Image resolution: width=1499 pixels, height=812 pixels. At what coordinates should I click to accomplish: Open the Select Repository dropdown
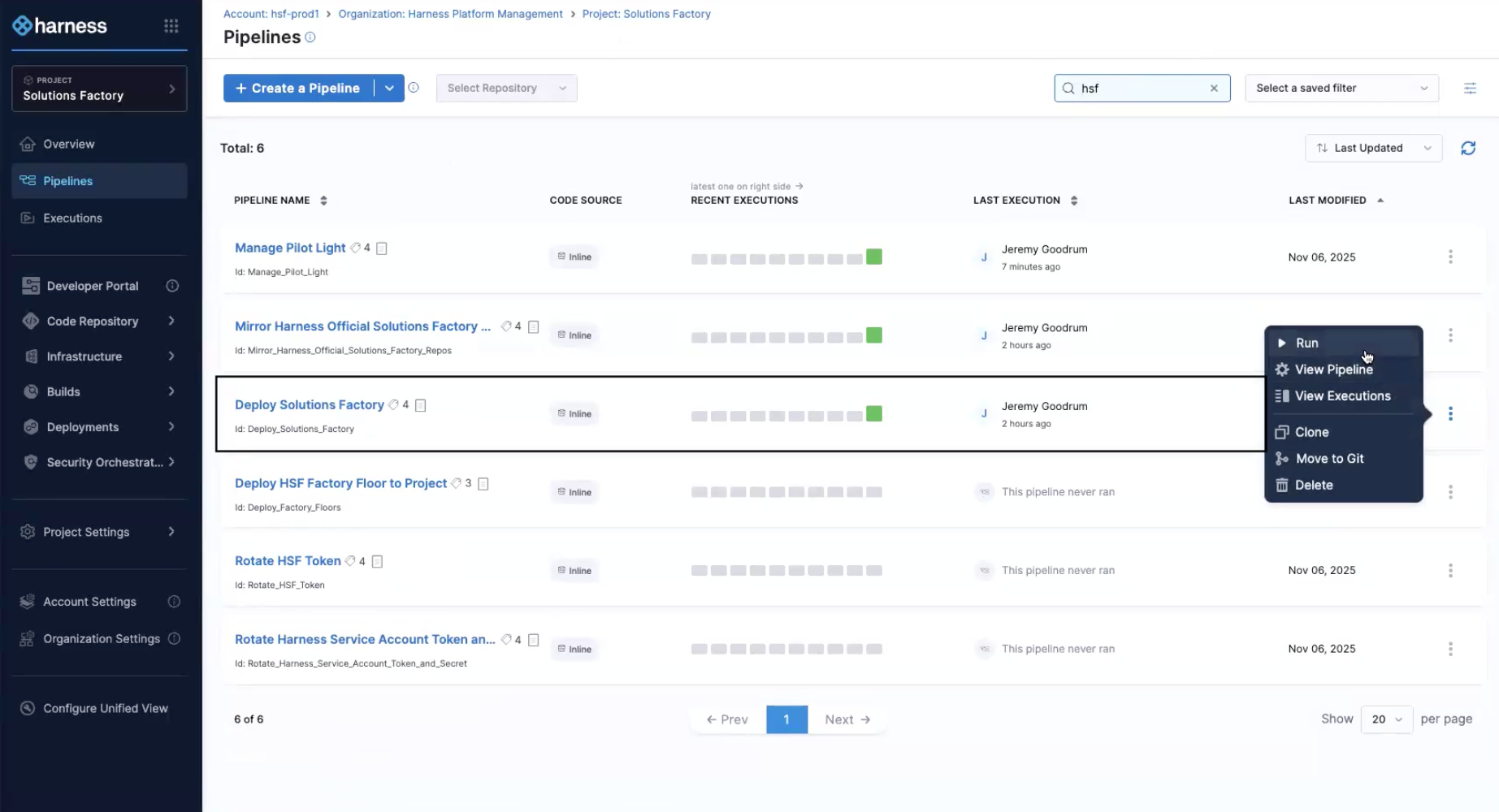pos(506,88)
